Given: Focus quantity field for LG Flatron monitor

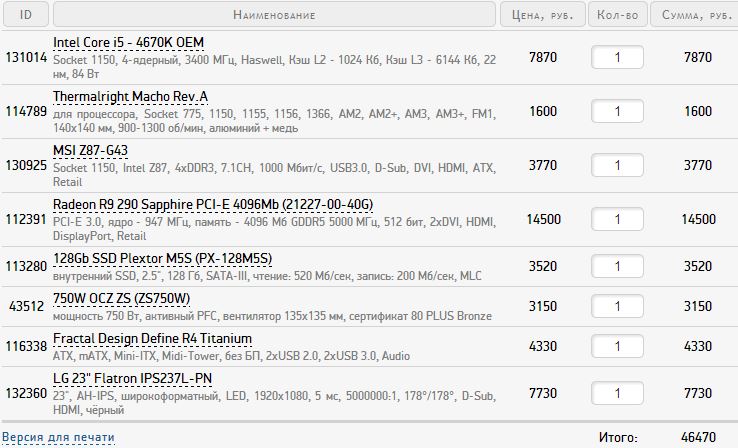Looking at the screenshot, I should click(618, 393).
